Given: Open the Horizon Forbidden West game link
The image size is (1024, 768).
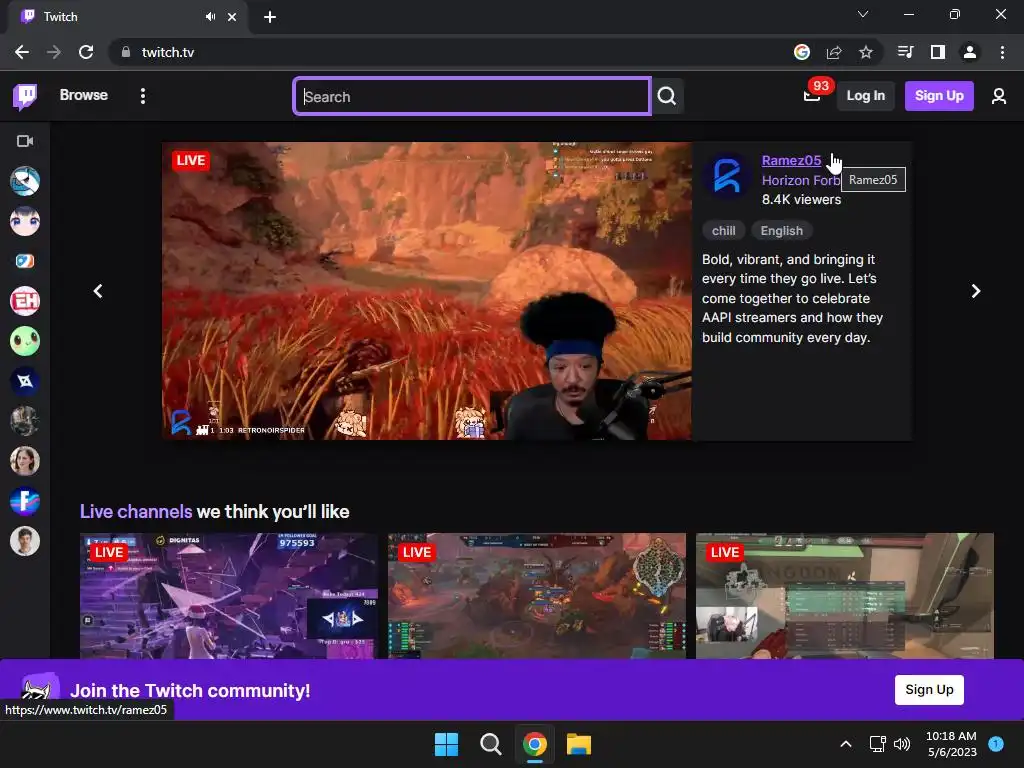Looking at the screenshot, I should (x=801, y=180).
